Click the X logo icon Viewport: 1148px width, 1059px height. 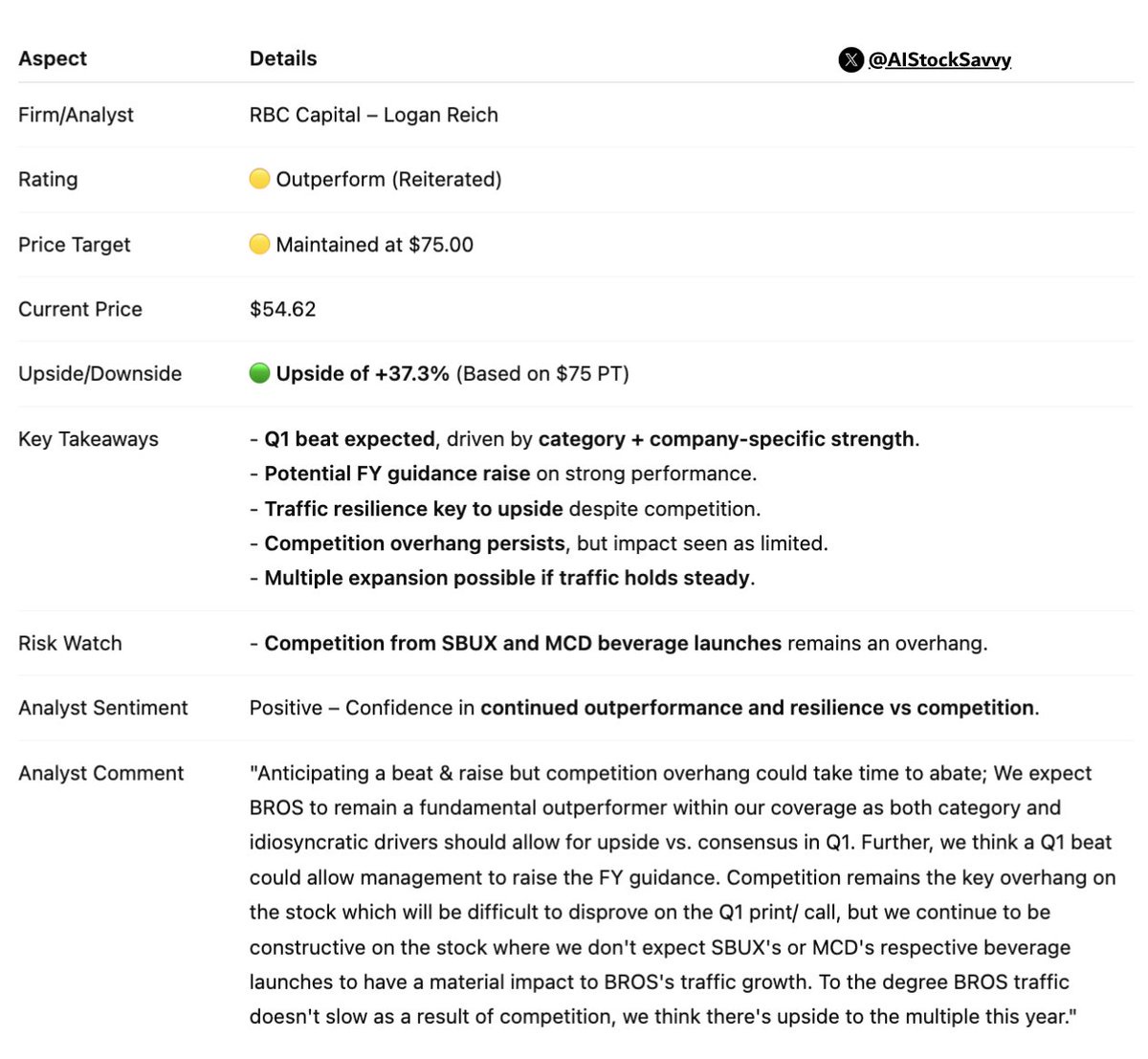pyautogui.click(x=850, y=59)
